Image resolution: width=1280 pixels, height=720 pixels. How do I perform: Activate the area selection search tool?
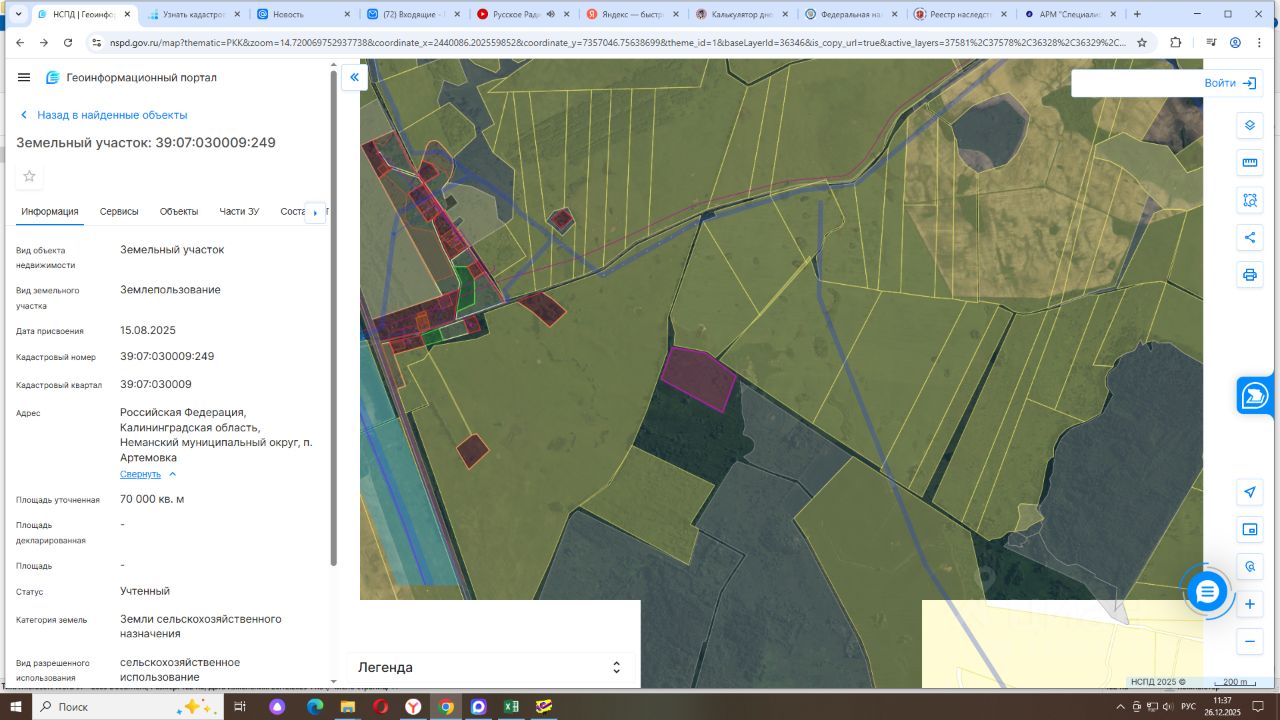coord(1249,200)
